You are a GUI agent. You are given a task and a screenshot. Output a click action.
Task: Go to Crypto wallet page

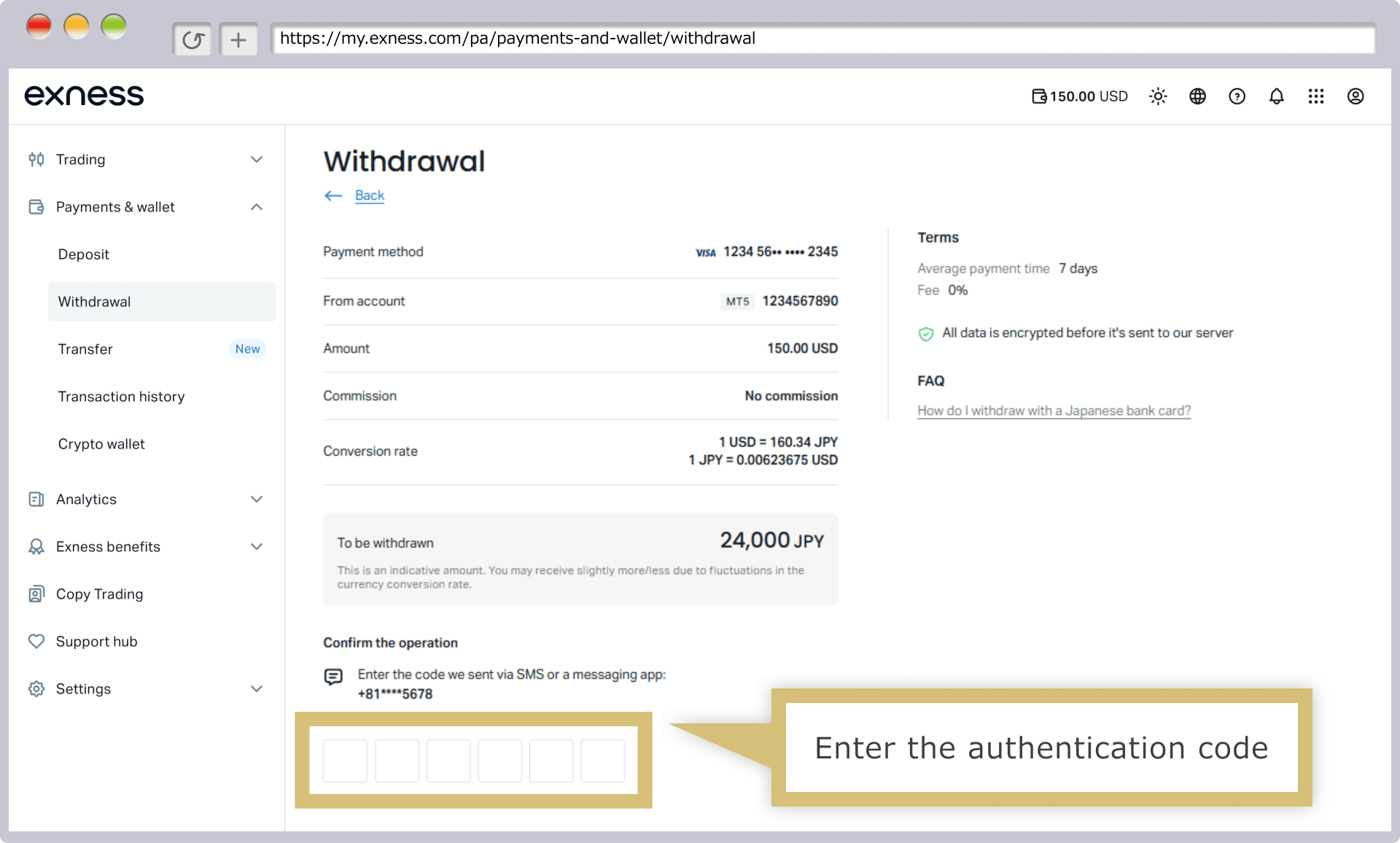(x=101, y=444)
